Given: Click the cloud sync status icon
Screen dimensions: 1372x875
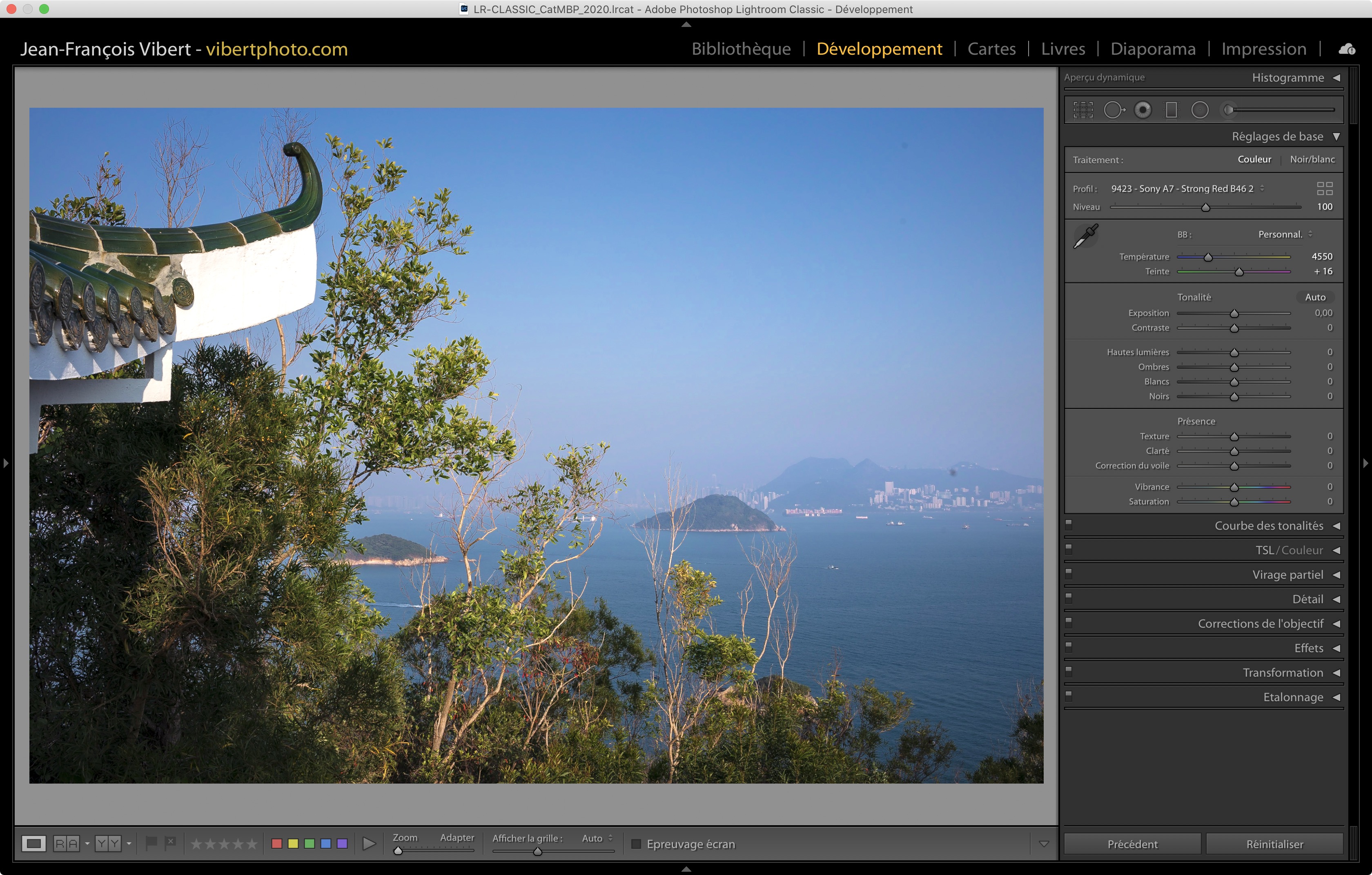Looking at the screenshot, I should 1347,49.
